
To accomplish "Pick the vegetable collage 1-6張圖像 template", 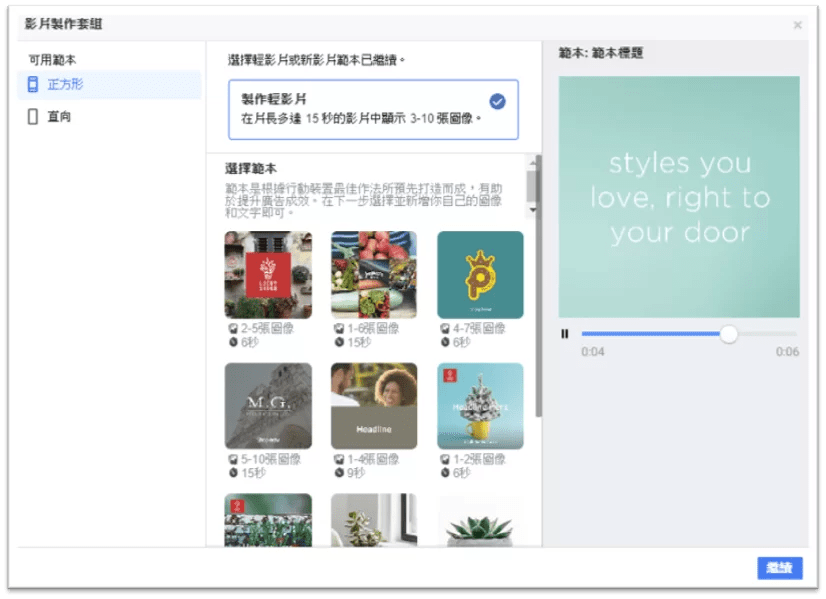I will [x=374, y=274].
